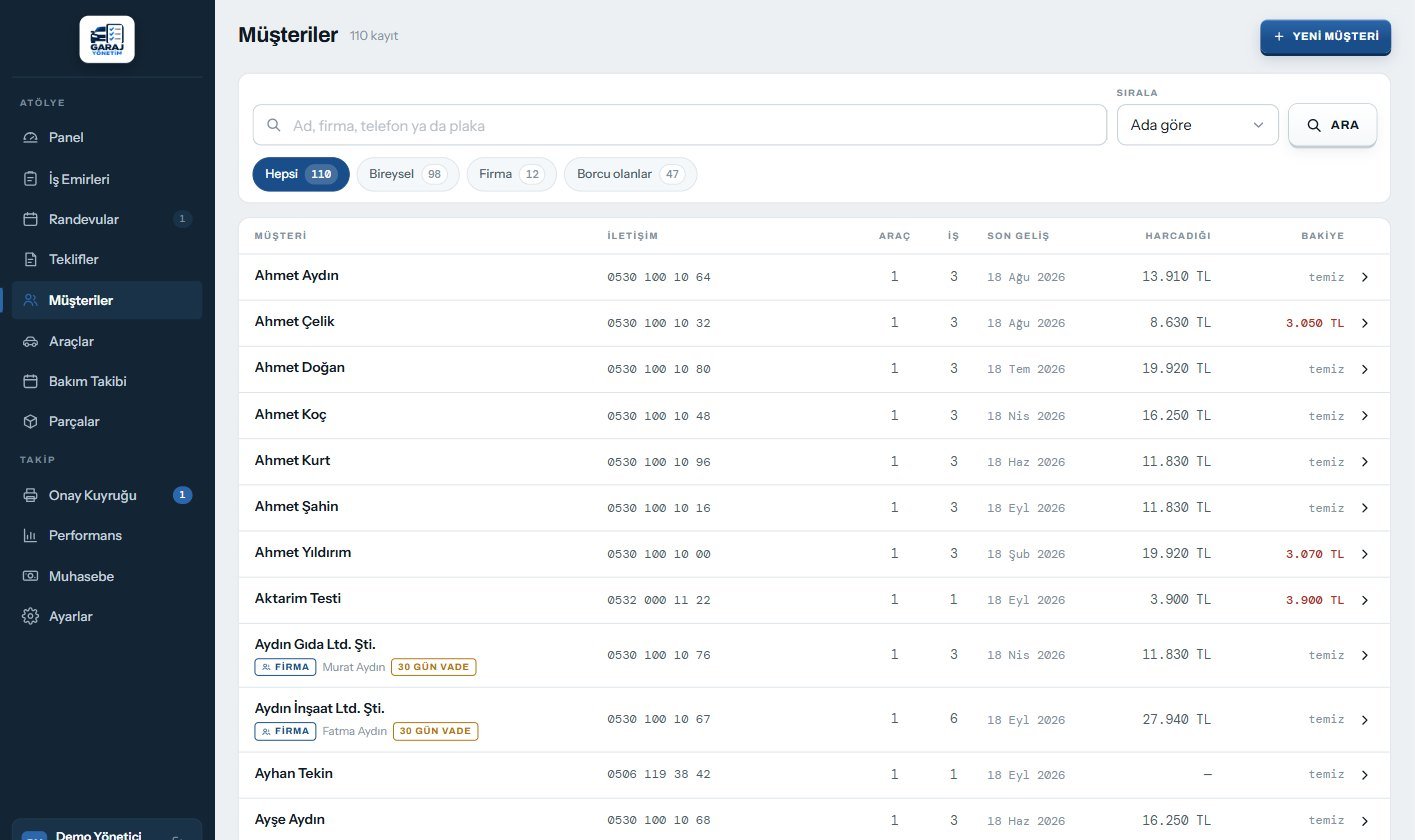The width and height of the screenshot is (1415, 840).
Task: Click the Harcadığı column header
Action: click(1178, 236)
